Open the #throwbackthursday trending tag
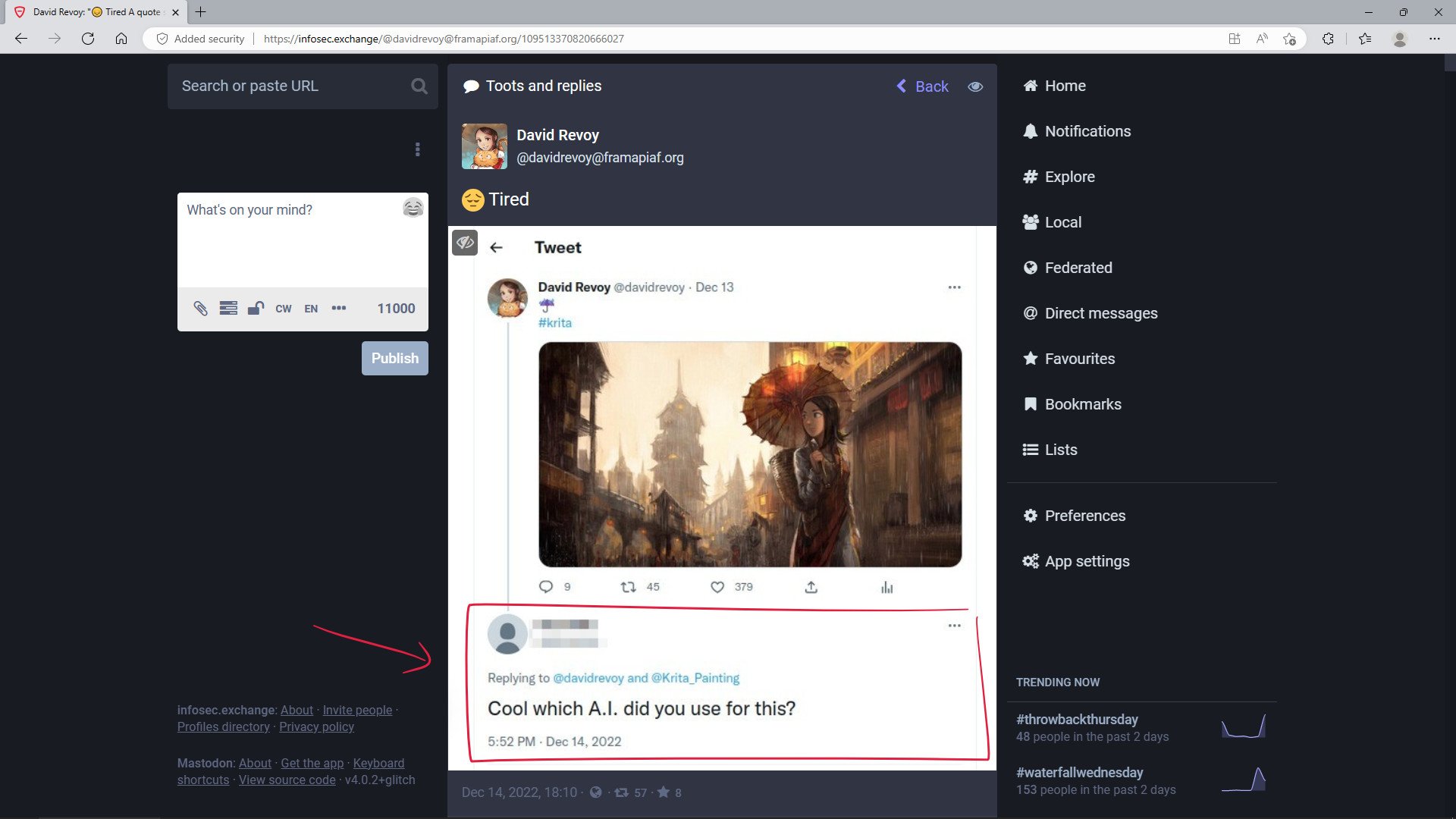 coord(1077,720)
